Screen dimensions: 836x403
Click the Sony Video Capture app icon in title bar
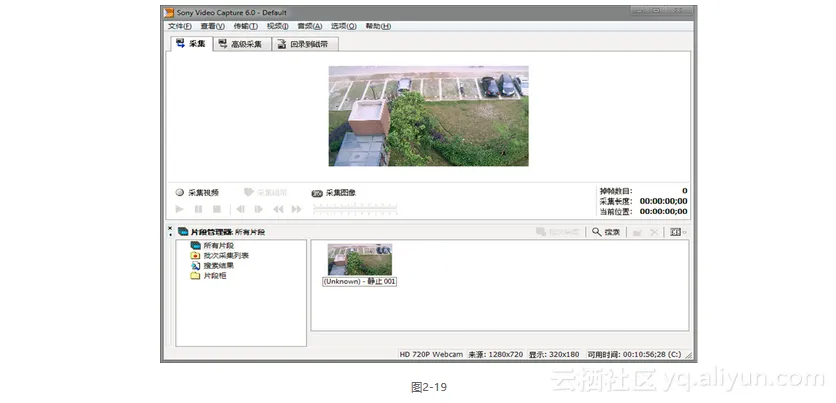pyautogui.click(x=170, y=12)
